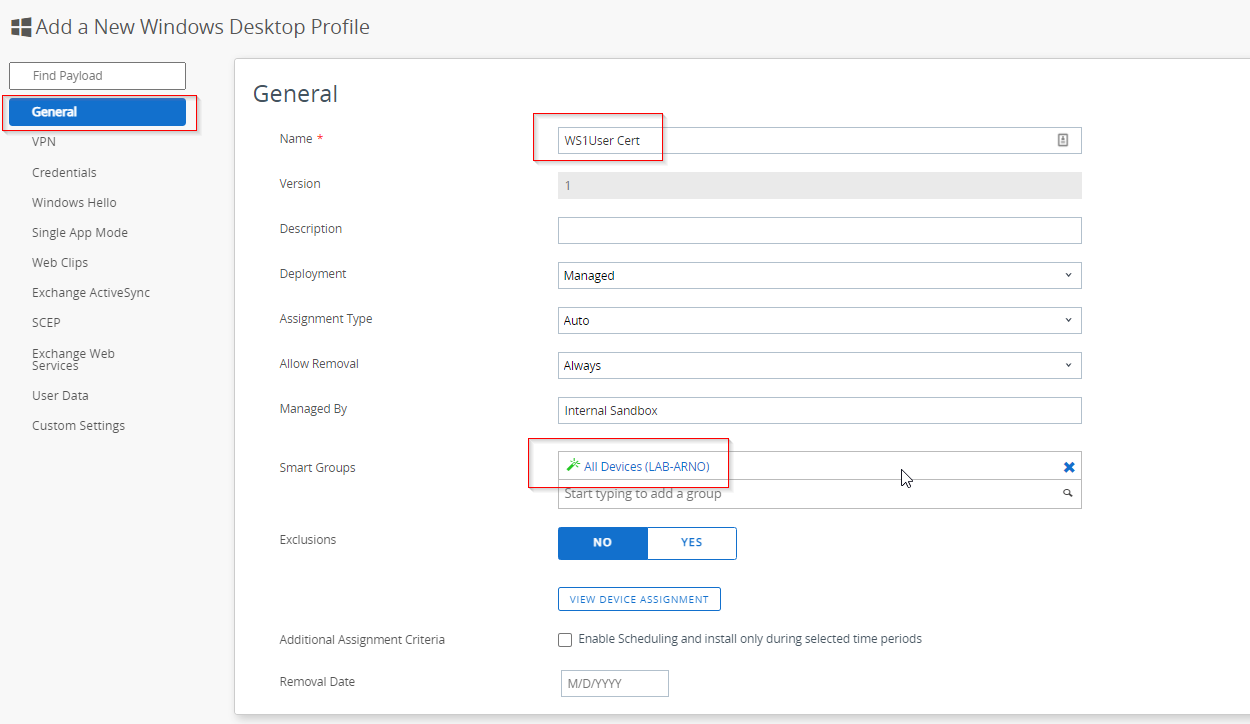Click the Find Payload search box
Image resolution: width=1250 pixels, height=724 pixels.
tap(97, 75)
